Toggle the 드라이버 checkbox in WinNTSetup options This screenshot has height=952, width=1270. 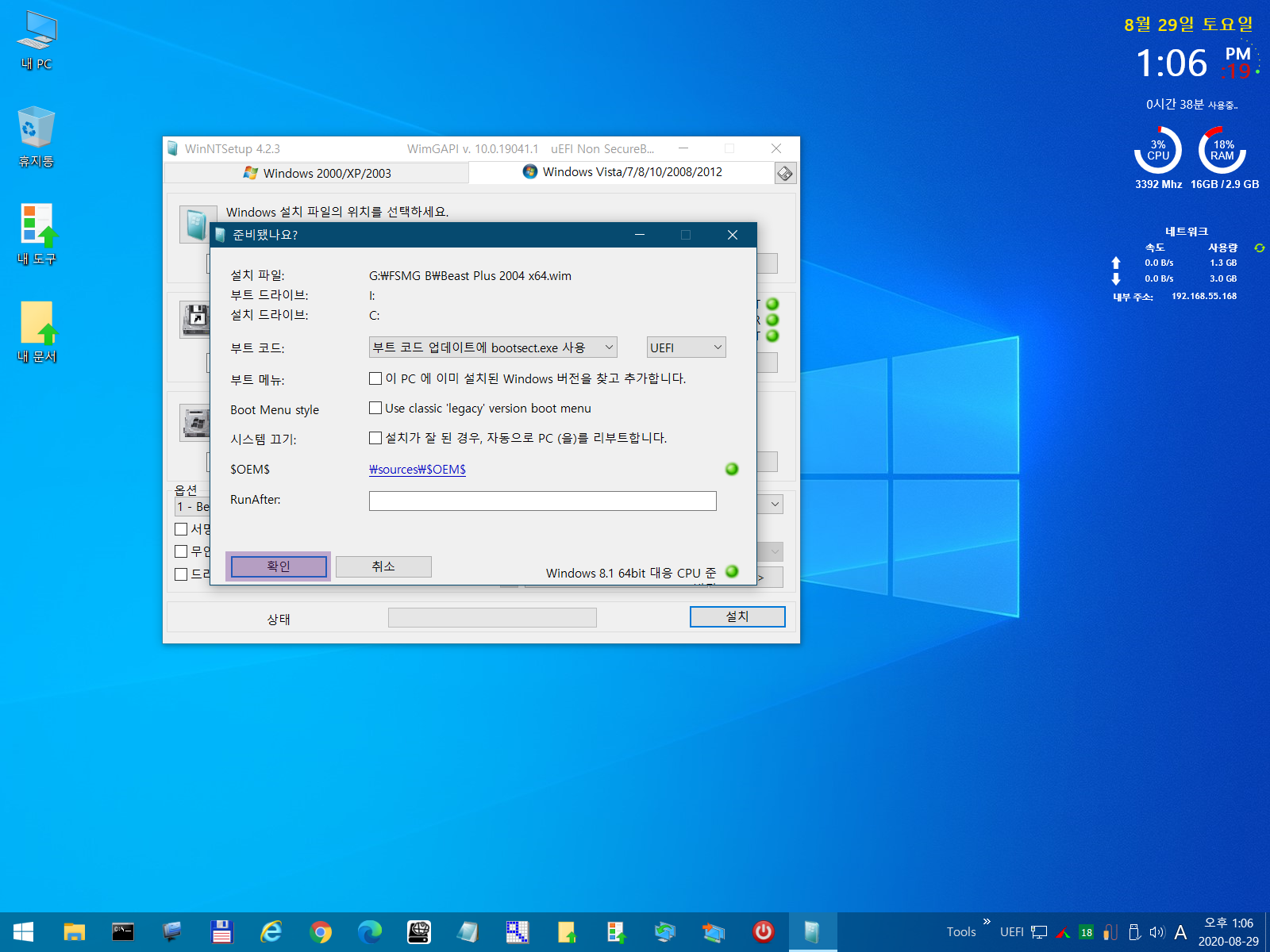pos(181,574)
